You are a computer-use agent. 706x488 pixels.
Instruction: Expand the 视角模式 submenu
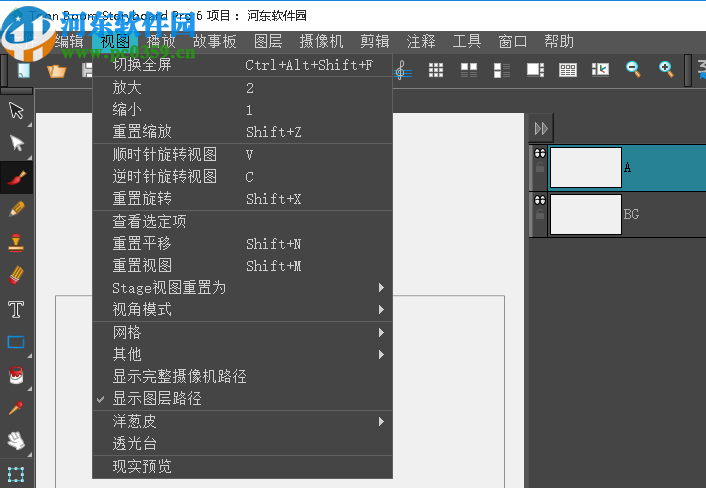pyautogui.click(x=242, y=310)
